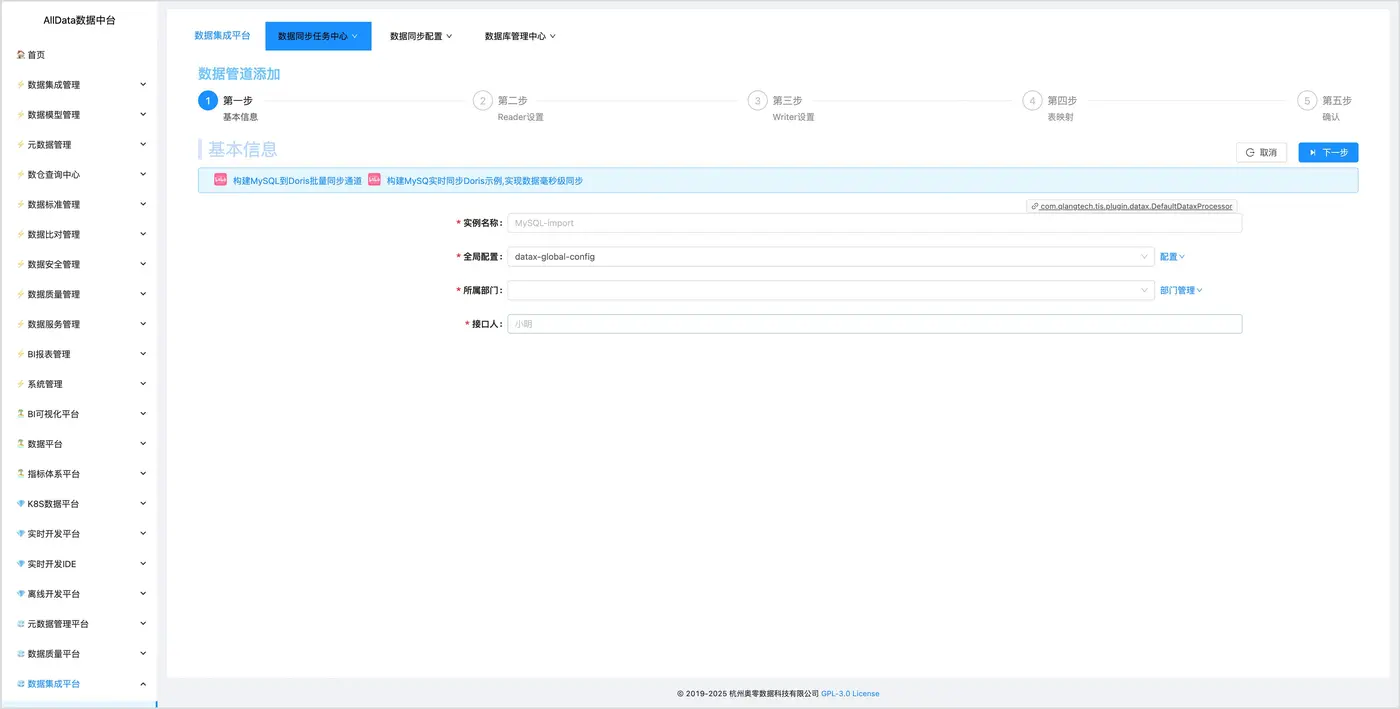Click step 3 circle for Writer设置
The height and width of the screenshot is (709, 1400).
pos(758,101)
